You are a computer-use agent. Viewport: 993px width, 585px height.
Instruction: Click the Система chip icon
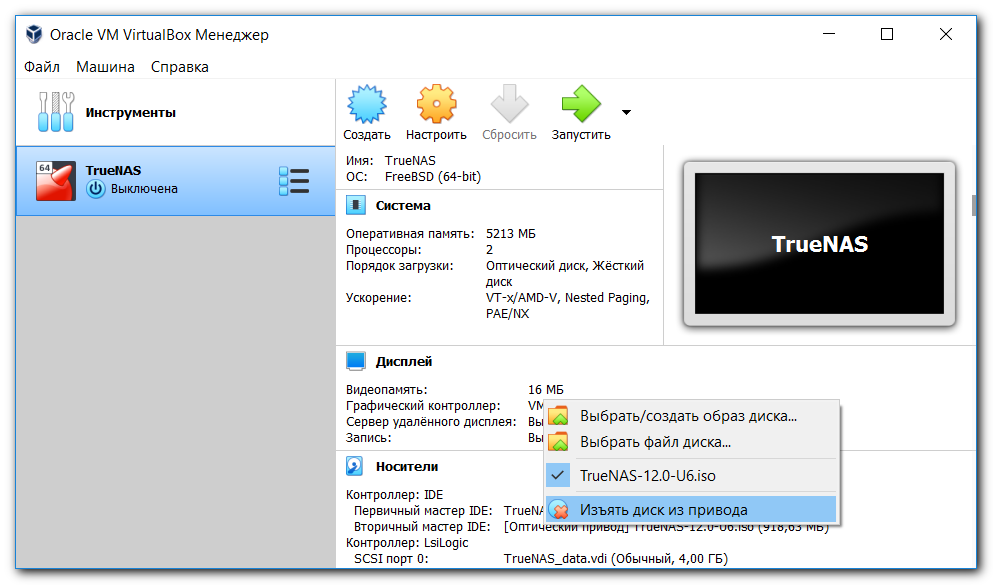[355, 205]
